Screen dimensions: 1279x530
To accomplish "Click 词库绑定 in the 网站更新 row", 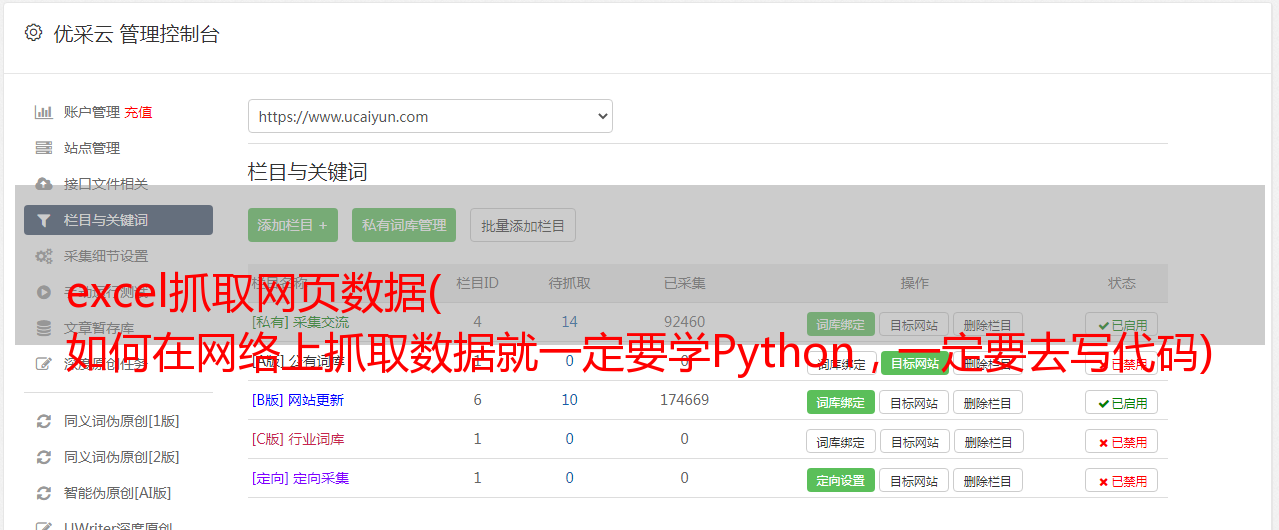I will click(x=841, y=403).
